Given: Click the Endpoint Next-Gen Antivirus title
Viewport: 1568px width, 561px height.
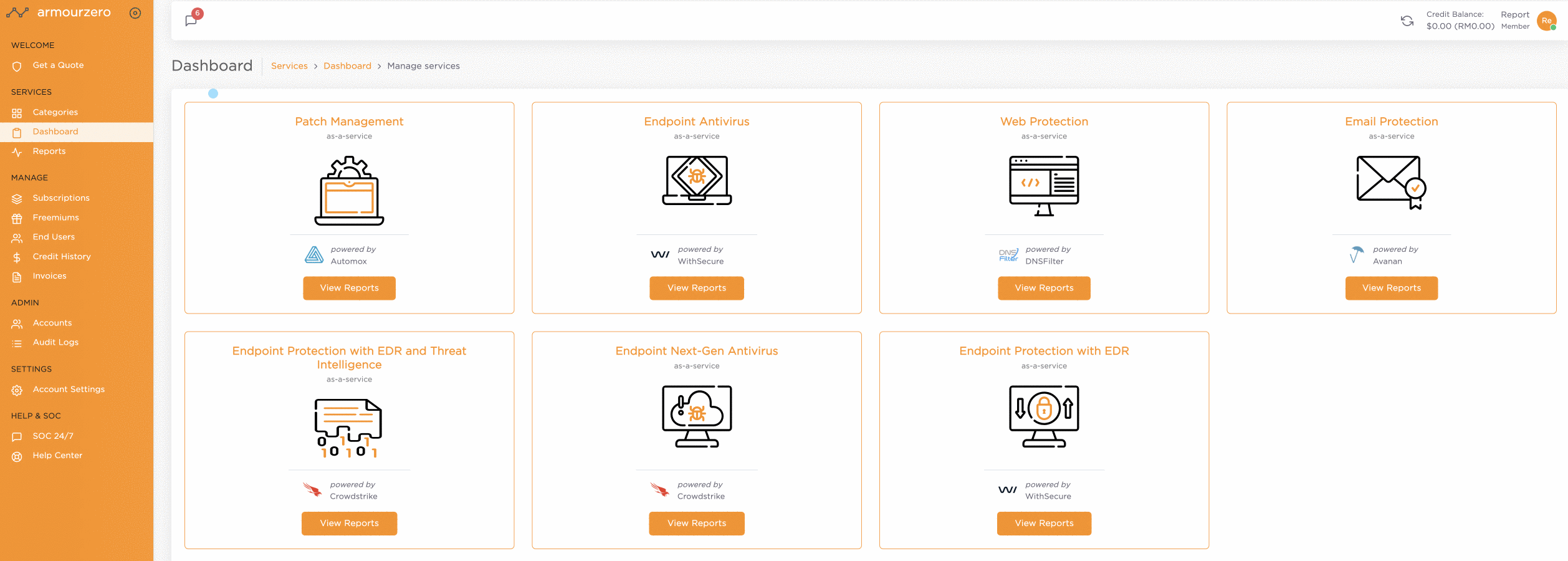Looking at the screenshot, I should pyautogui.click(x=697, y=351).
